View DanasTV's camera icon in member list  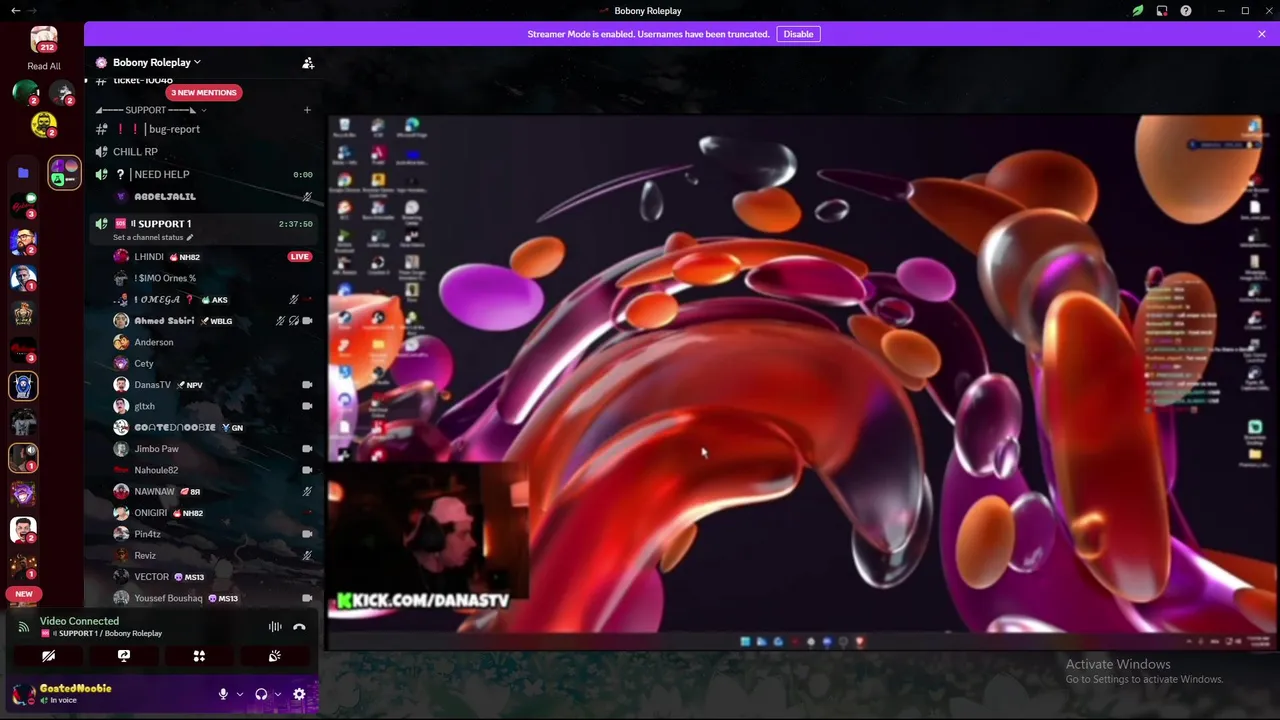tap(307, 385)
